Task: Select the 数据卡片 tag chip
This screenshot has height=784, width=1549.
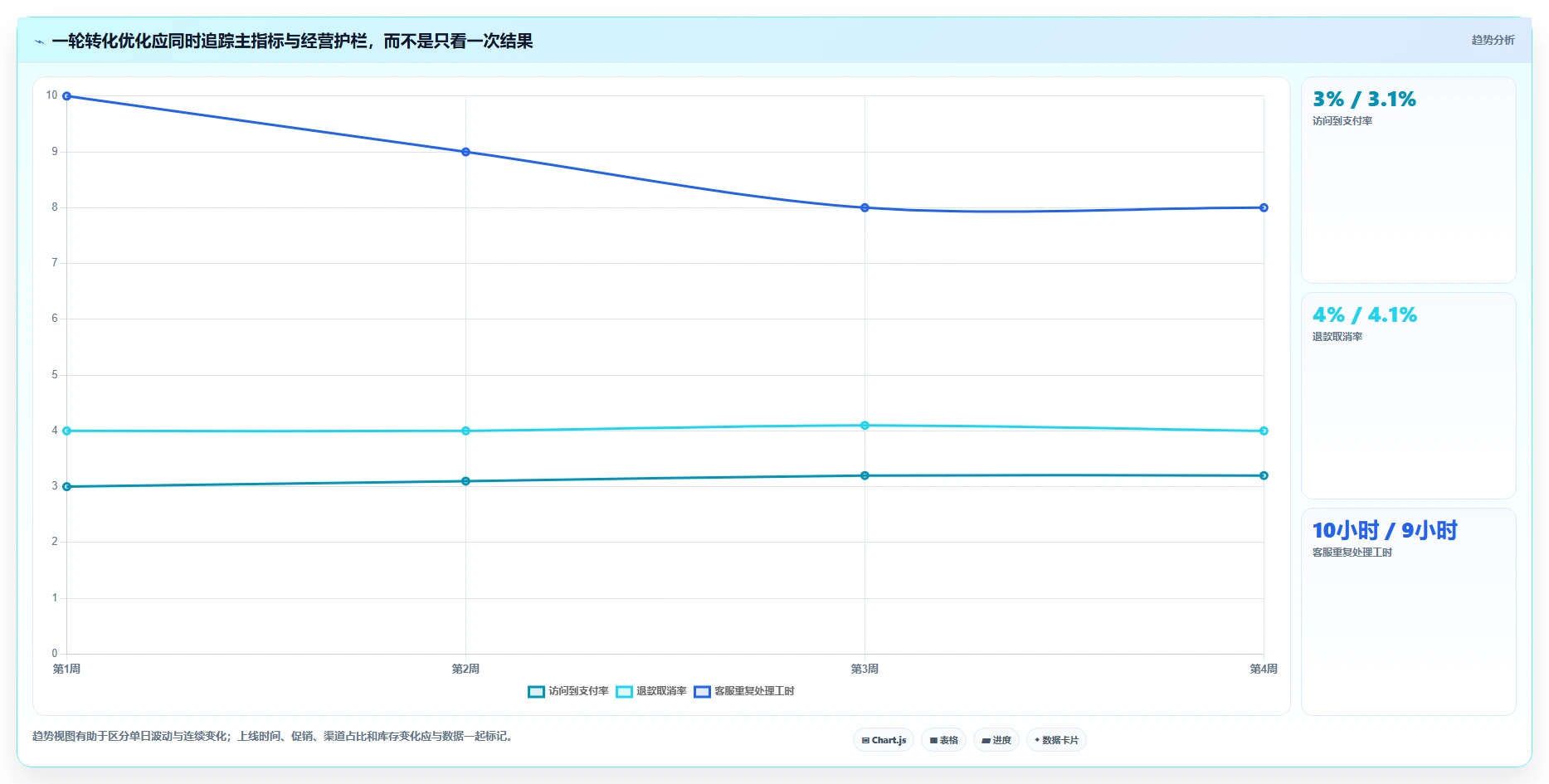Action: 1056,740
